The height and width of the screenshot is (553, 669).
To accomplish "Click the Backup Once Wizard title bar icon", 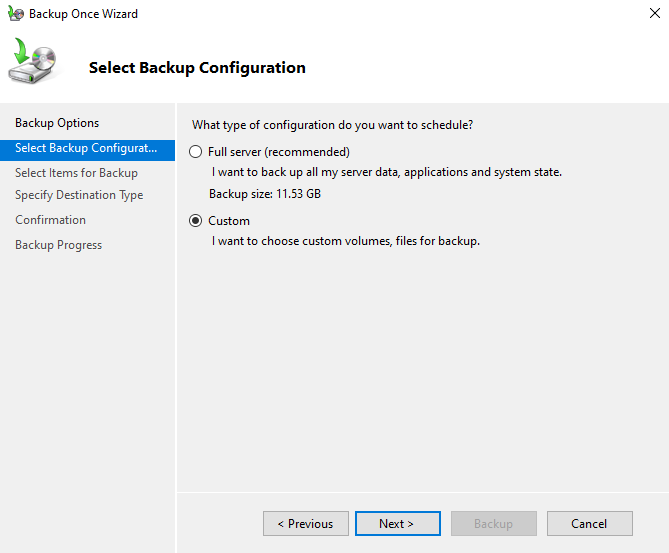I will click(16, 14).
